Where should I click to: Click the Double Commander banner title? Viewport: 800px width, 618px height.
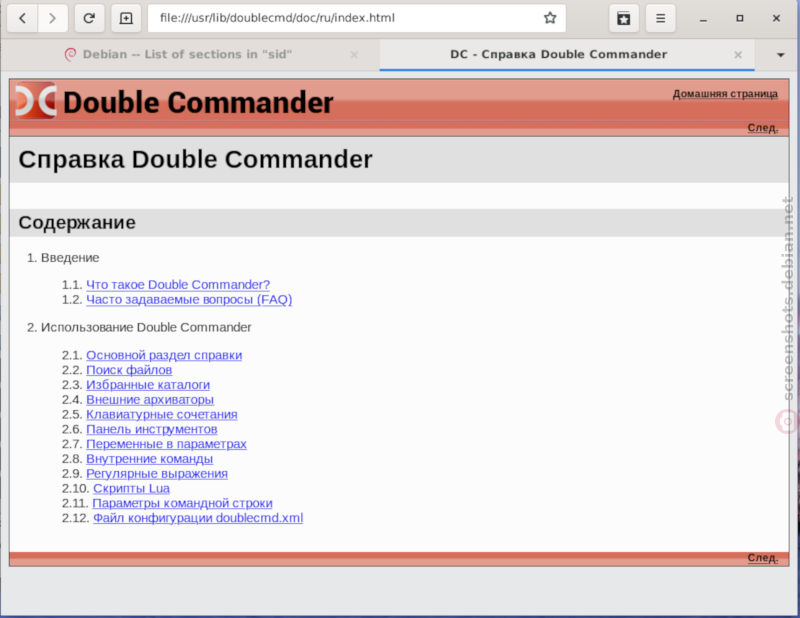(198, 102)
